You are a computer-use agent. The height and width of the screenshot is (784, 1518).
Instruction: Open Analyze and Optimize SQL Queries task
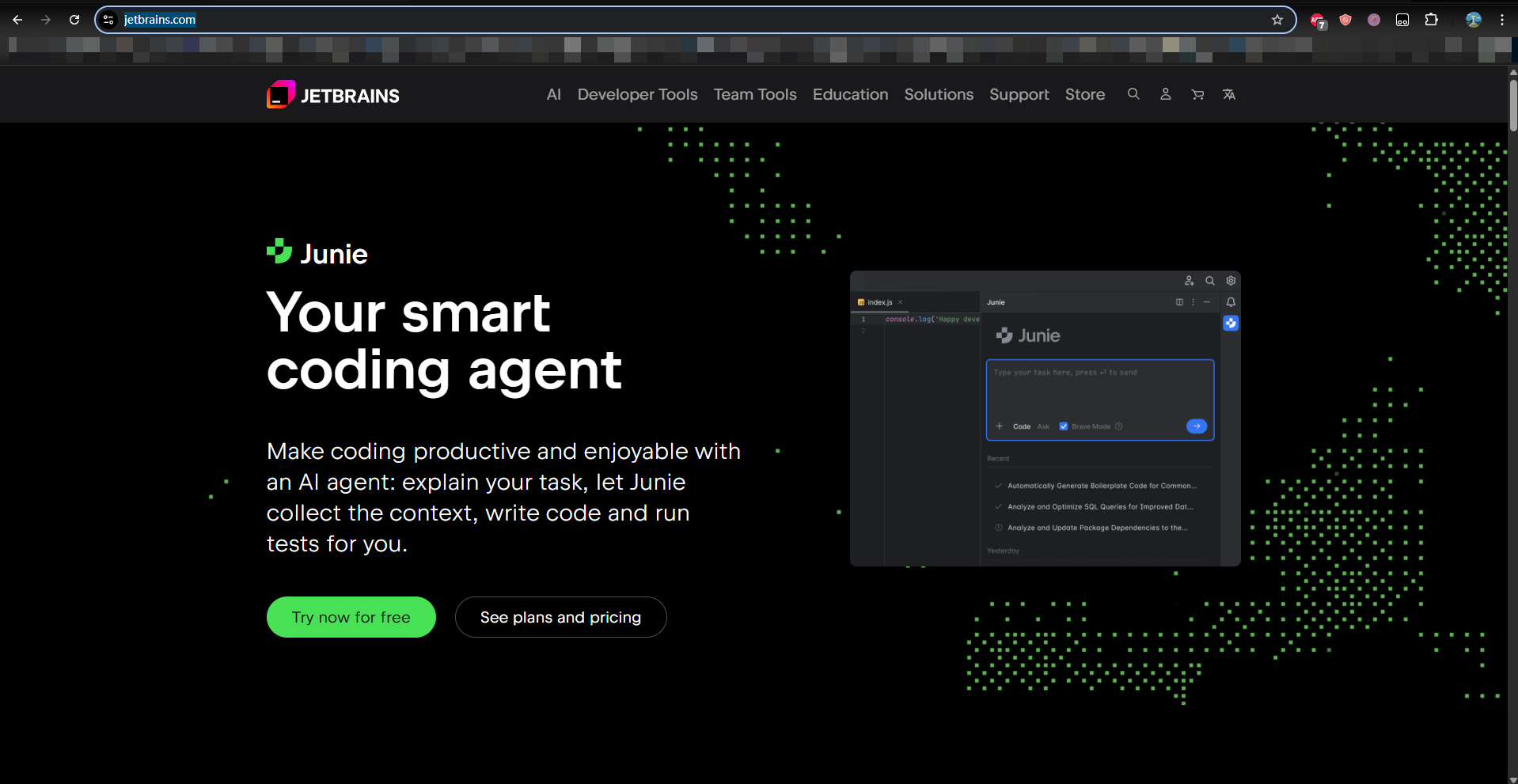click(x=1100, y=506)
